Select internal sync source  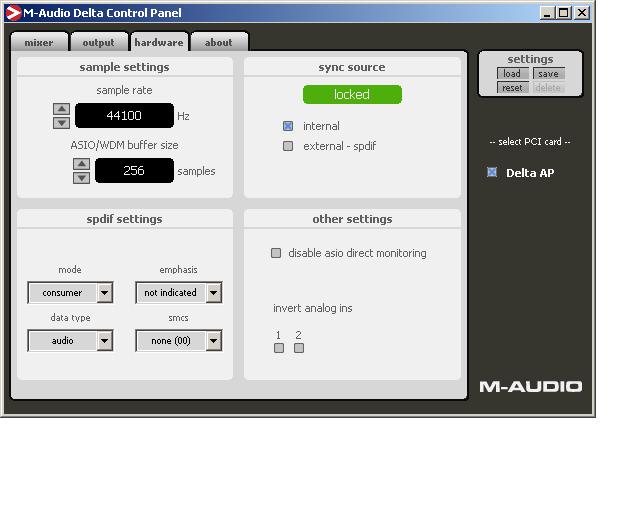(x=288, y=126)
